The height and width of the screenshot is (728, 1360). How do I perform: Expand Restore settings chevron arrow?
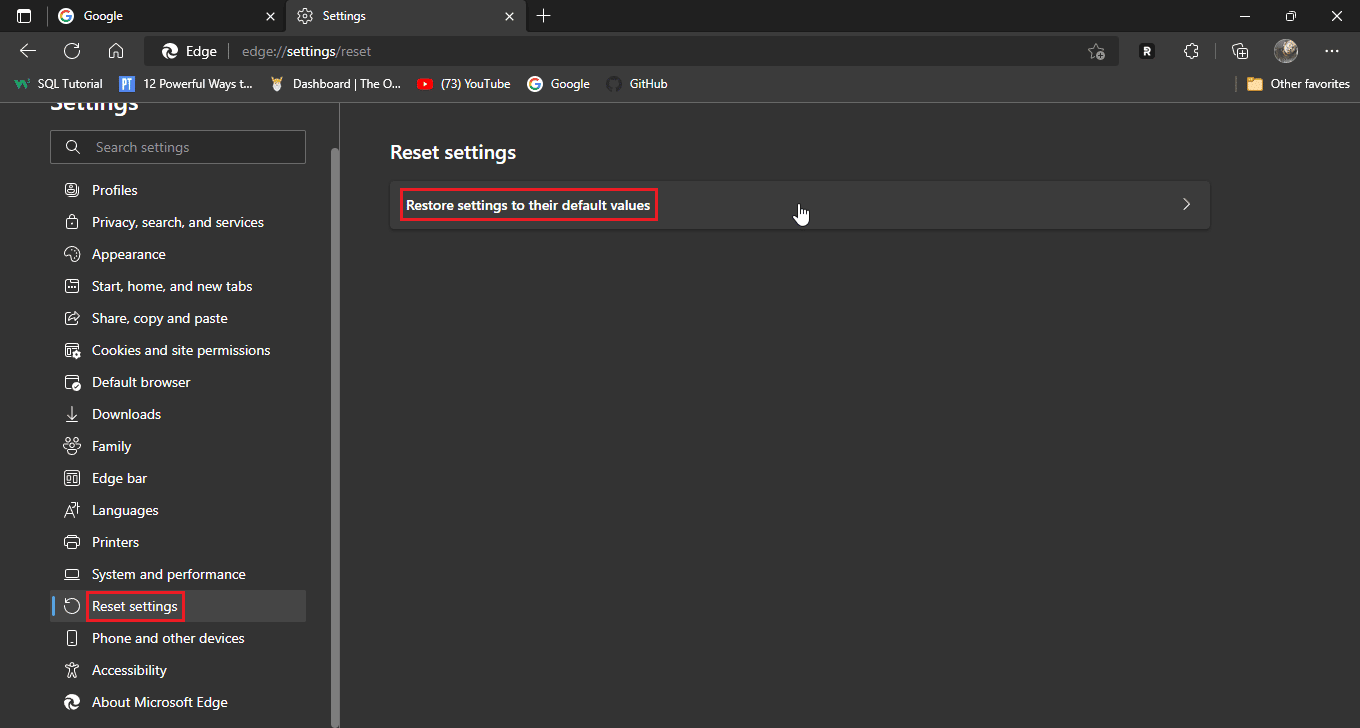click(1187, 205)
